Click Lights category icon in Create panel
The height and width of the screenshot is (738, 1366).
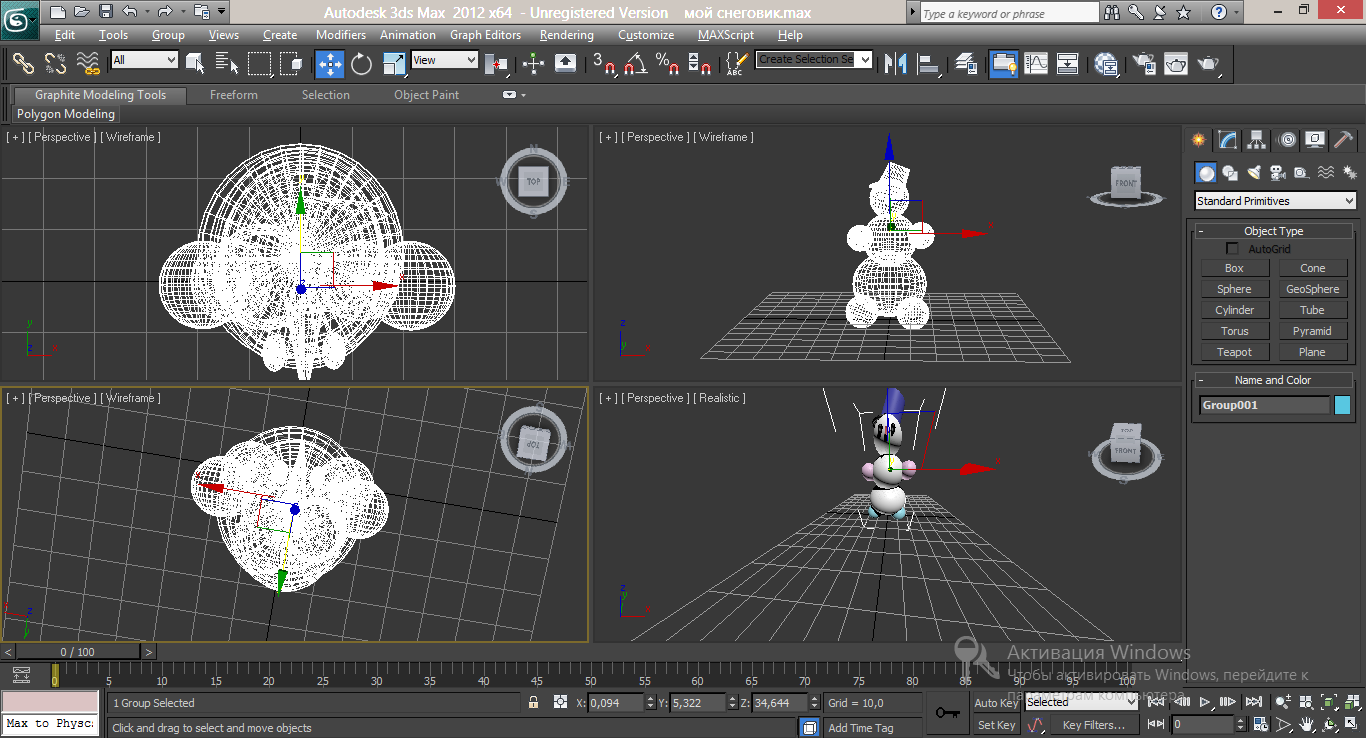coord(1254,173)
